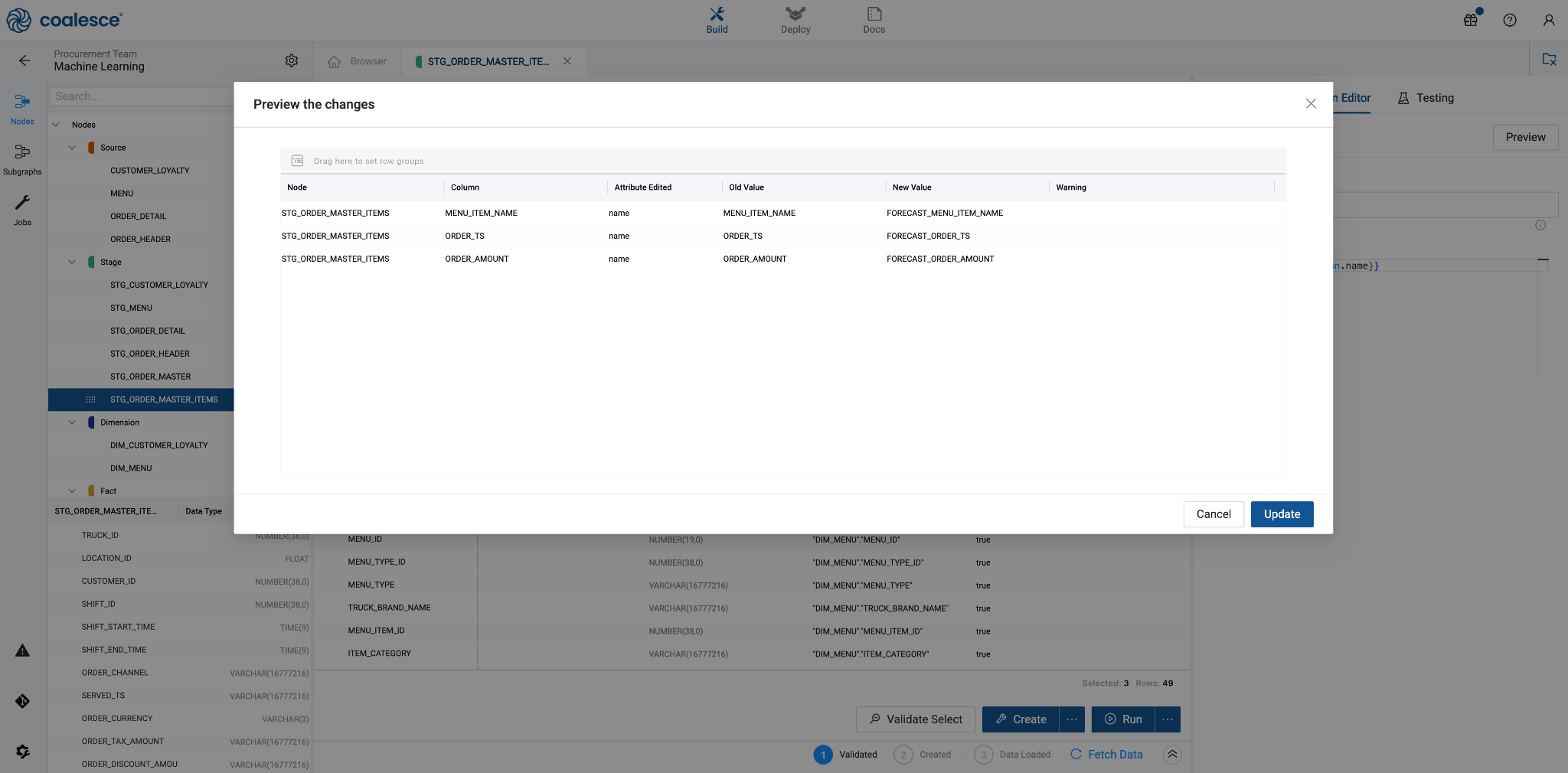Close the STG_ORDER_MASTER_ITE... tab
The image size is (1568, 773).
pos(567,61)
